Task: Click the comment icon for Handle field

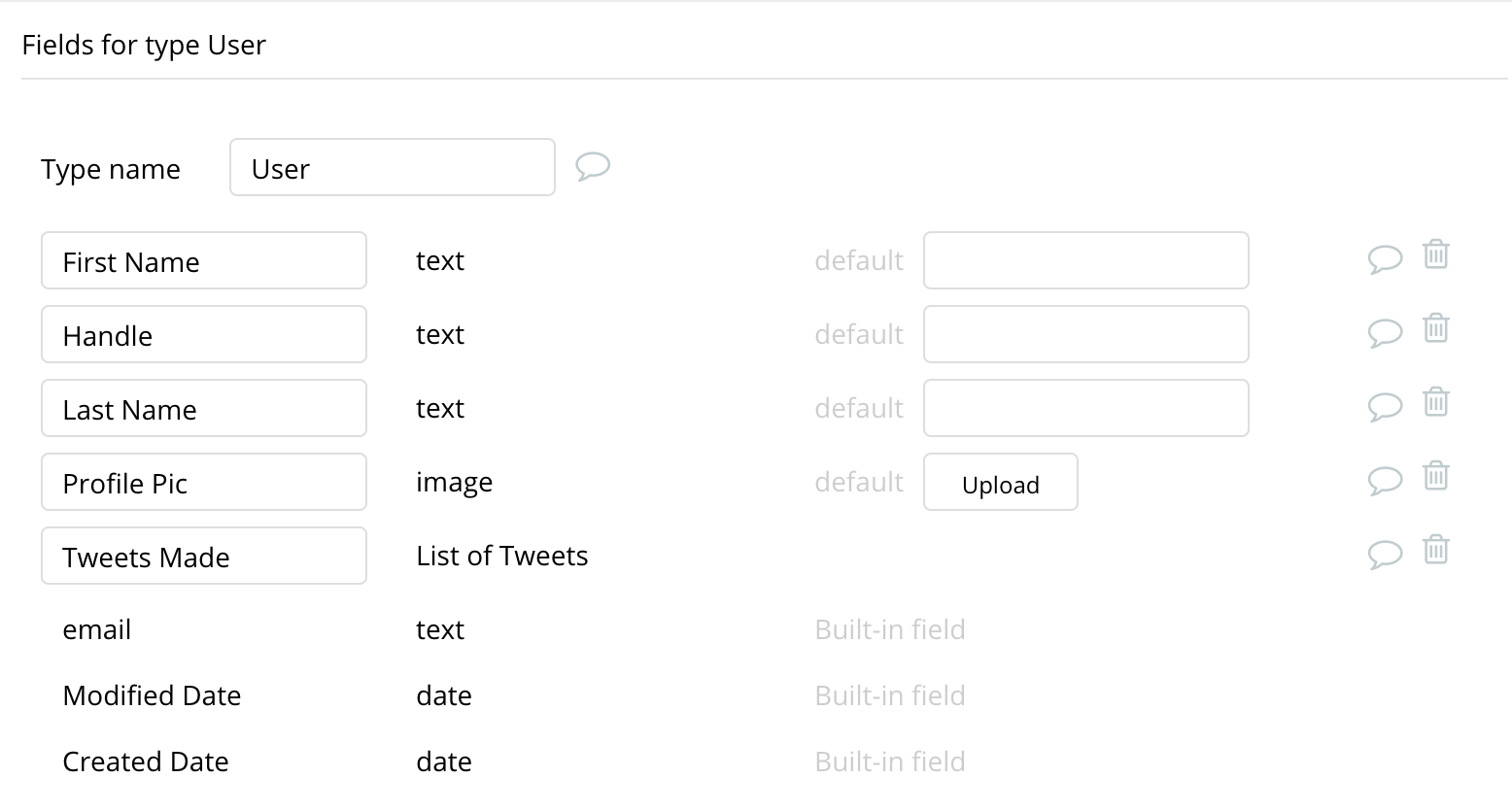Action: (1386, 330)
